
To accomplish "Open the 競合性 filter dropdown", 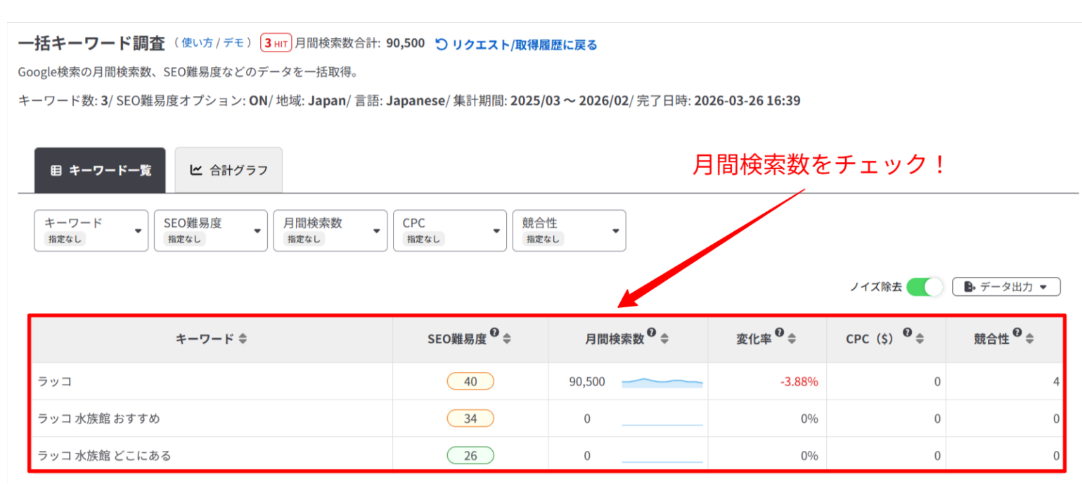I will (x=569, y=231).
